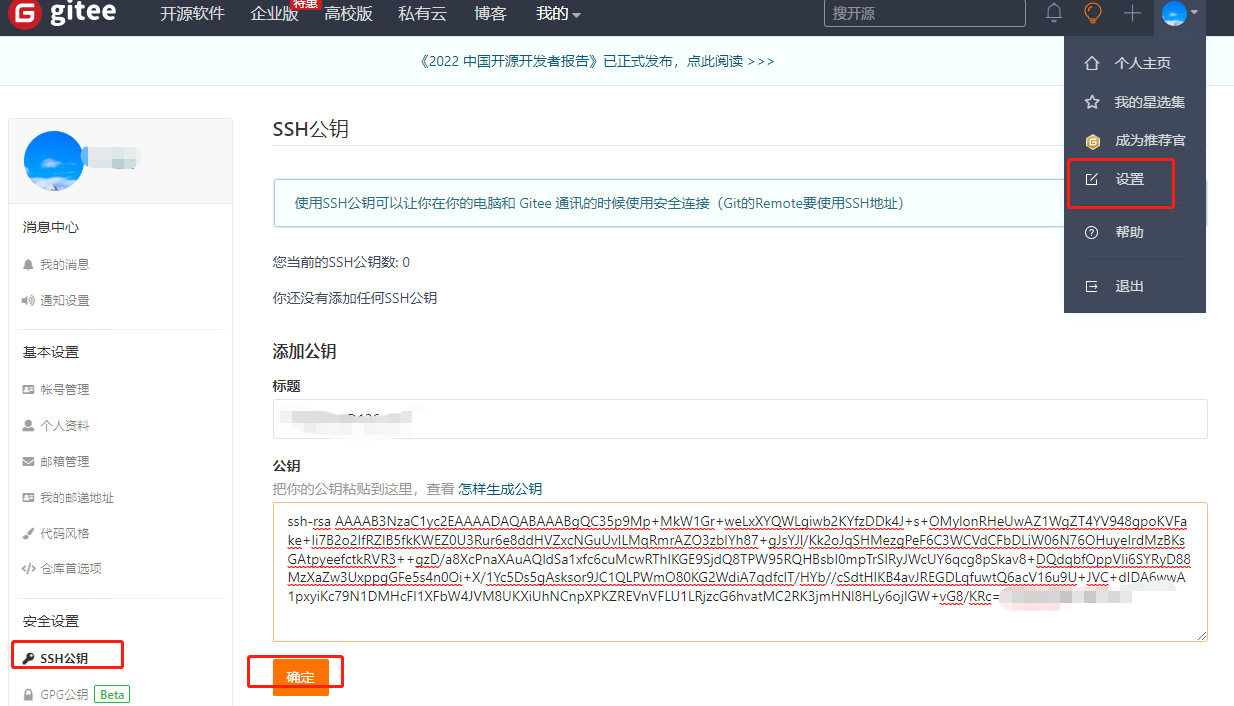Click the 安全设置 section heading
Image resolution: width=1234 pixels, height=706 pixels.
click(x=51, y=621)
